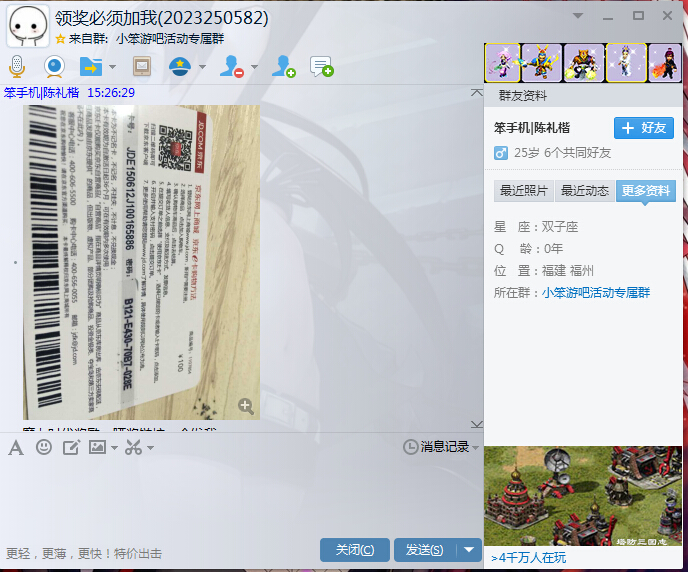Switch to the 最近照片 tab

click(524, 191)
